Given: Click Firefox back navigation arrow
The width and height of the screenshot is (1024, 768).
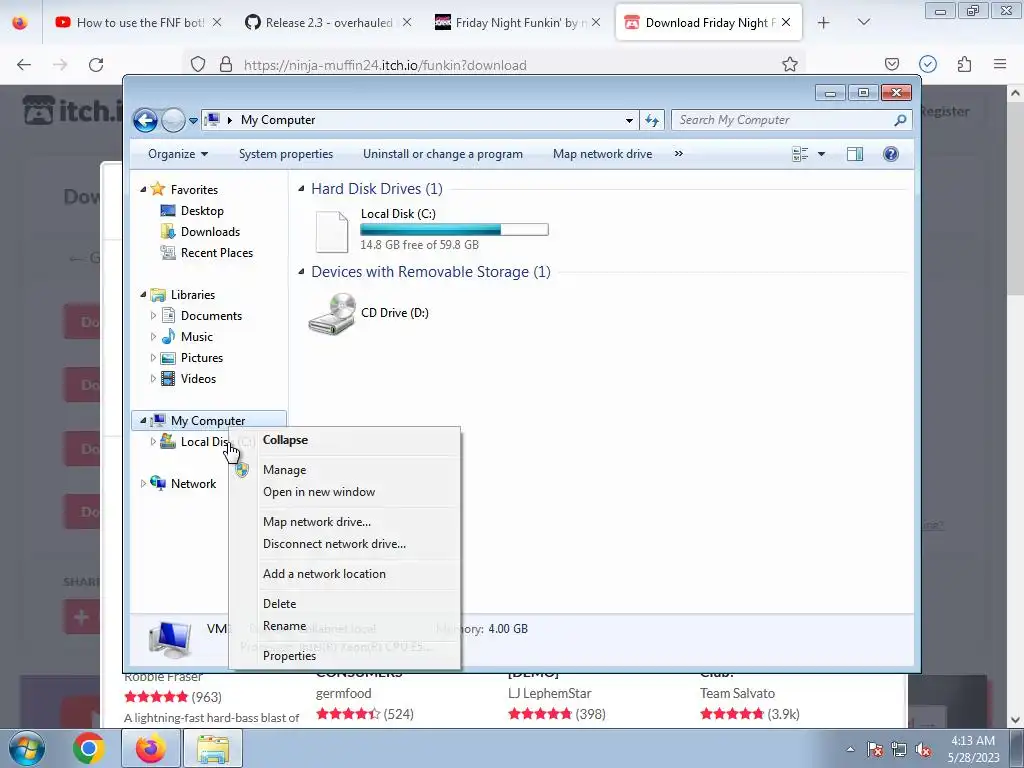Looking at the screenshot, I should point(24,65).
